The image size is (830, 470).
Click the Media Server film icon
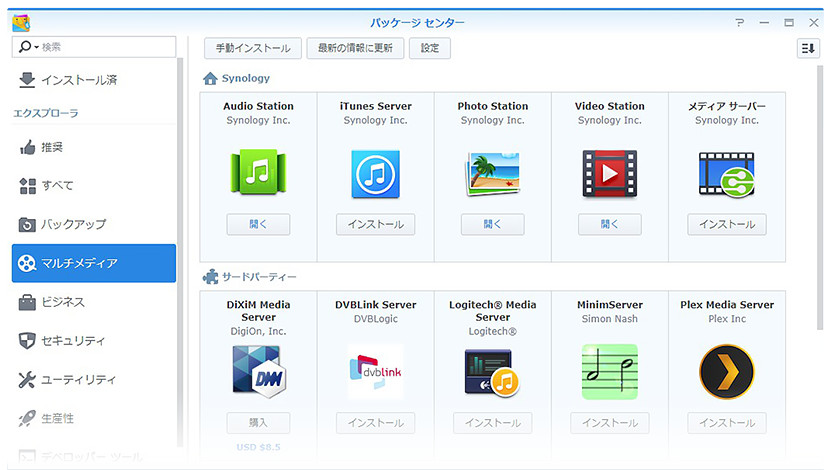726,173
